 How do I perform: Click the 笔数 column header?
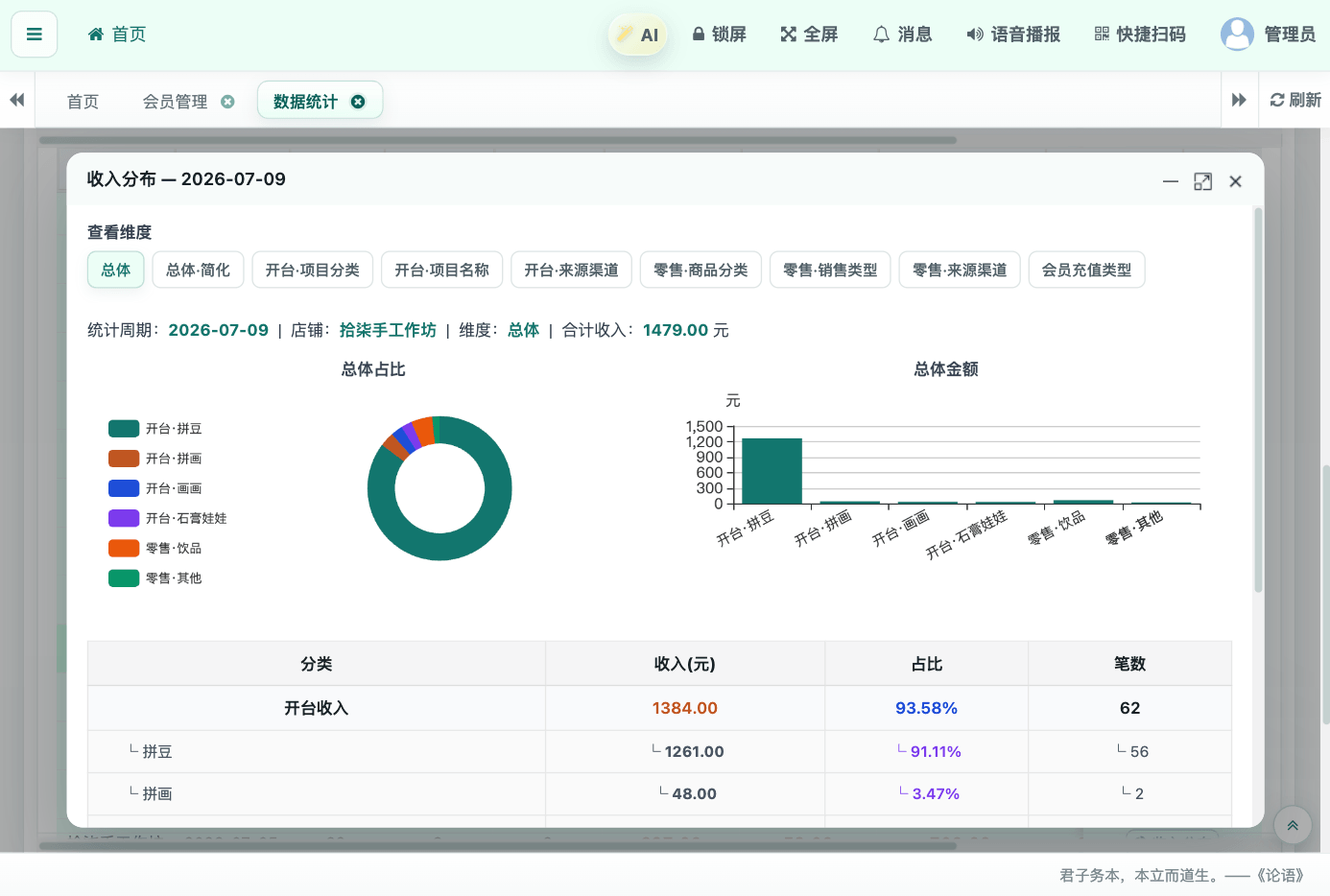pyautogui.click(x=1130, y=664)
